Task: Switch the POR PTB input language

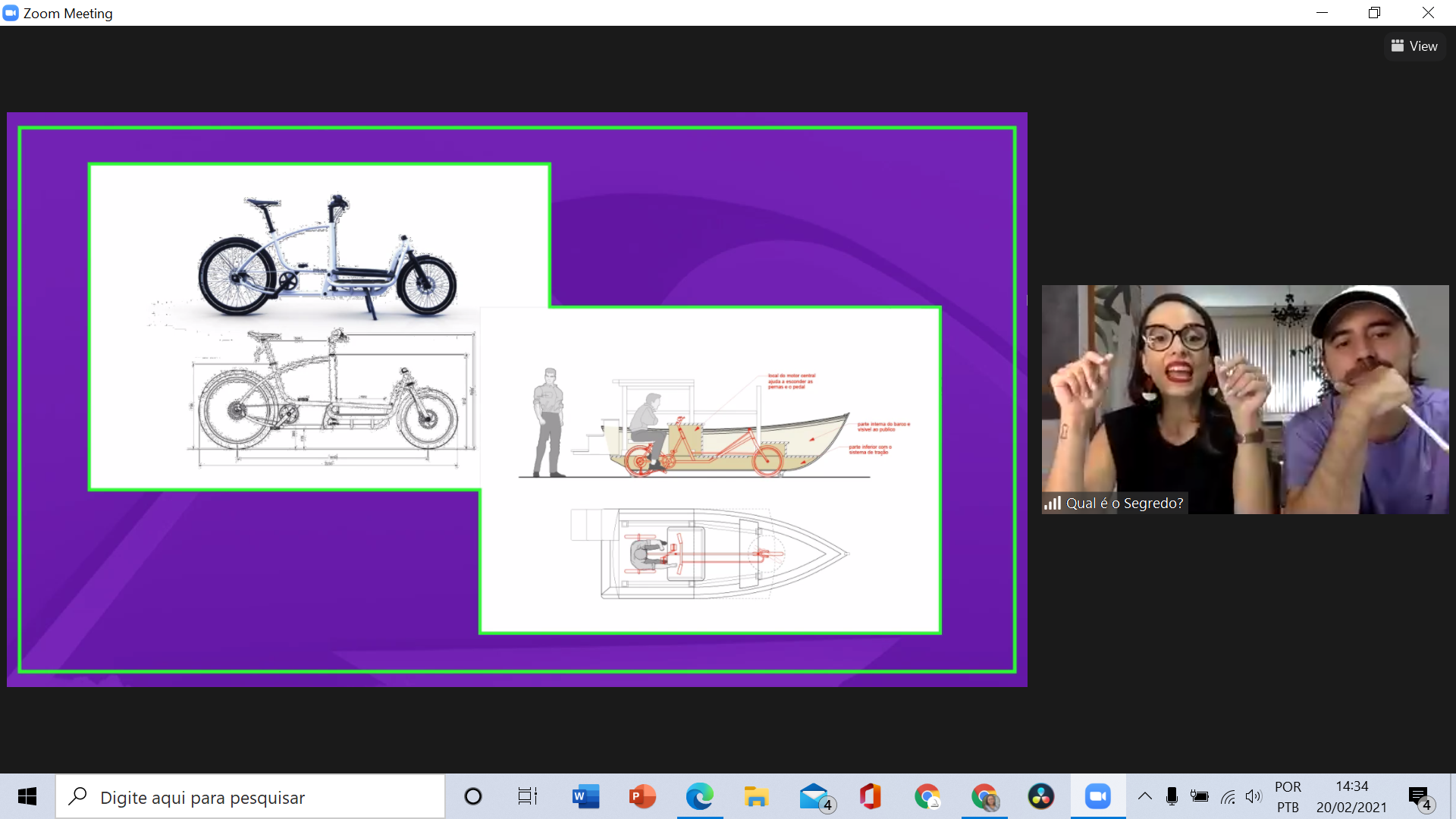Action: [1288, 796]
